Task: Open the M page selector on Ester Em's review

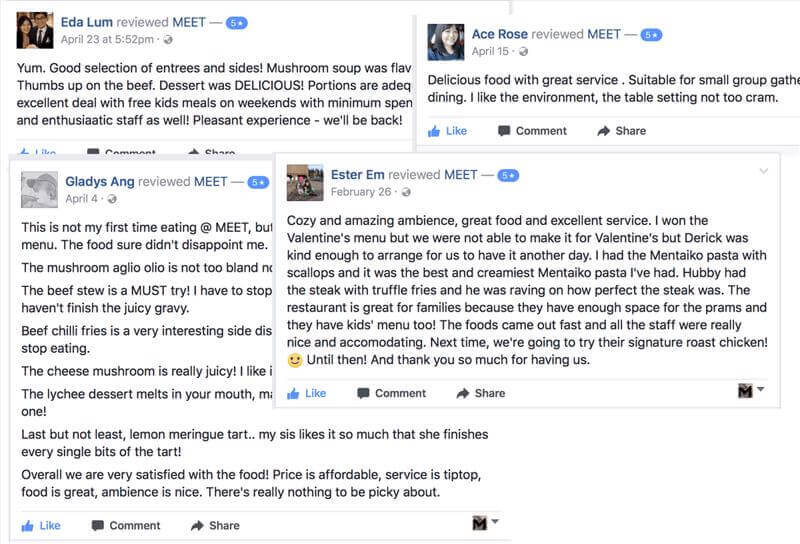Action: tap(750, 391)
